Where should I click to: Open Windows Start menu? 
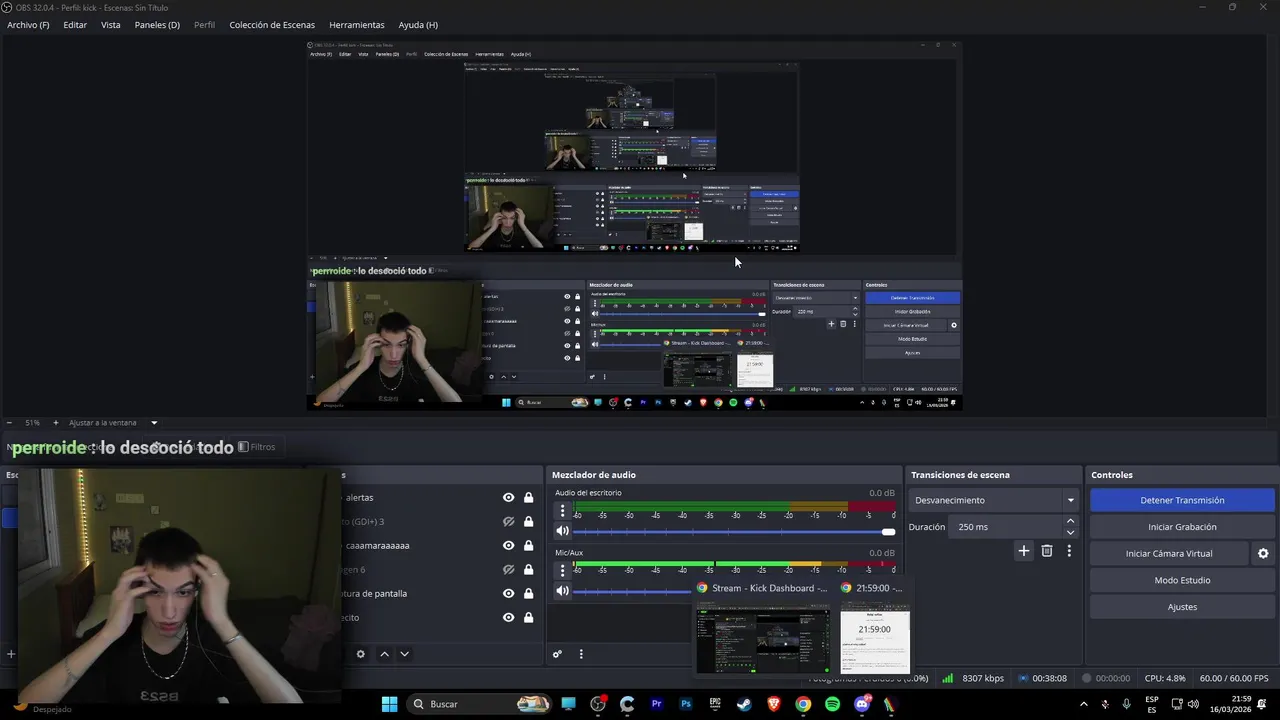pos(389,704)
